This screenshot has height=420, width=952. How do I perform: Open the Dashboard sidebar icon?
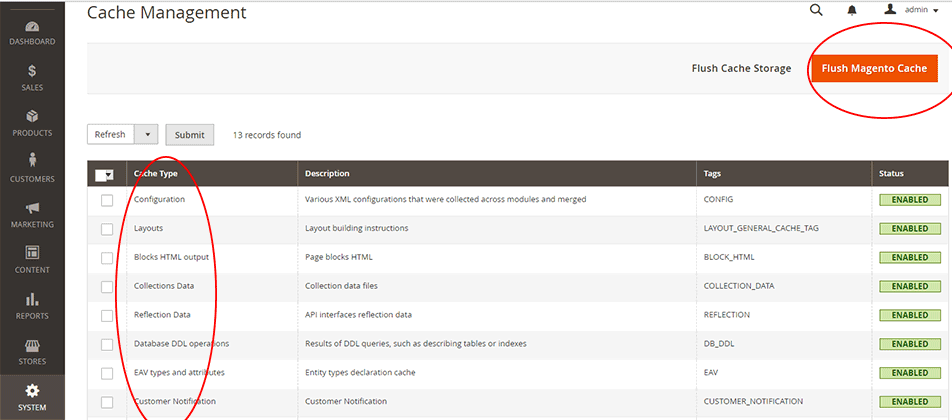pos(32,27)
